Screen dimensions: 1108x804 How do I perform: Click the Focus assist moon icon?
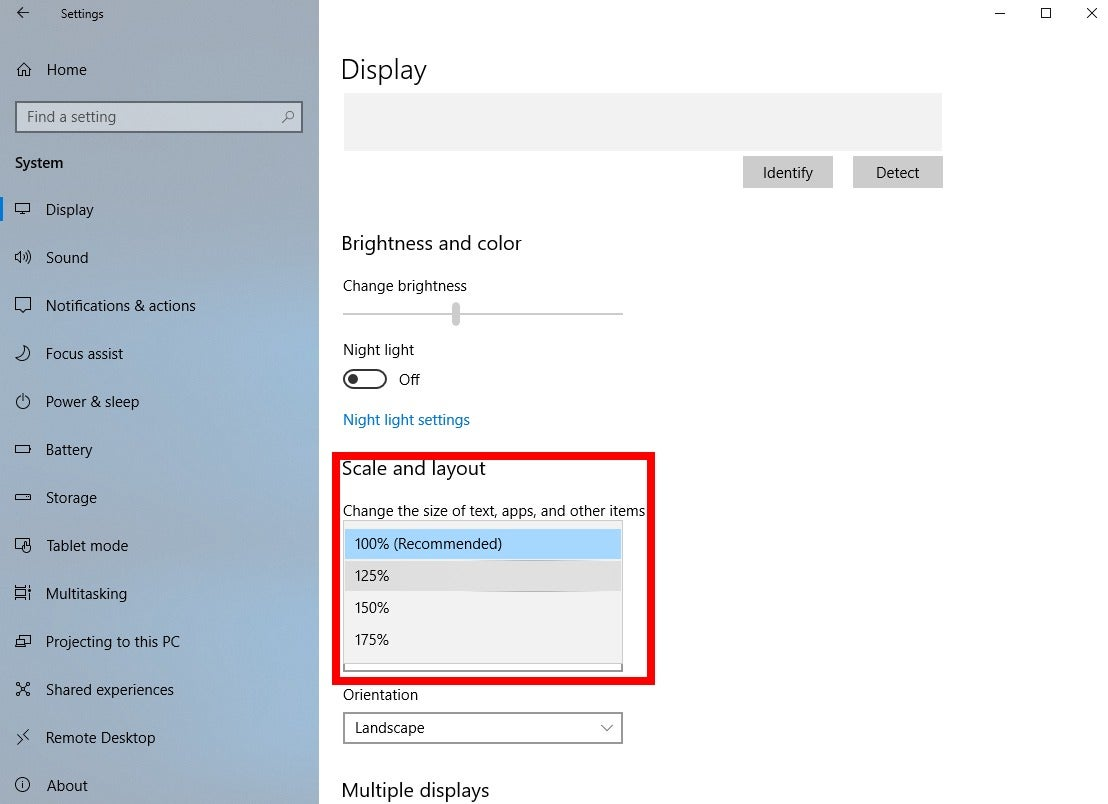[23, 353]
